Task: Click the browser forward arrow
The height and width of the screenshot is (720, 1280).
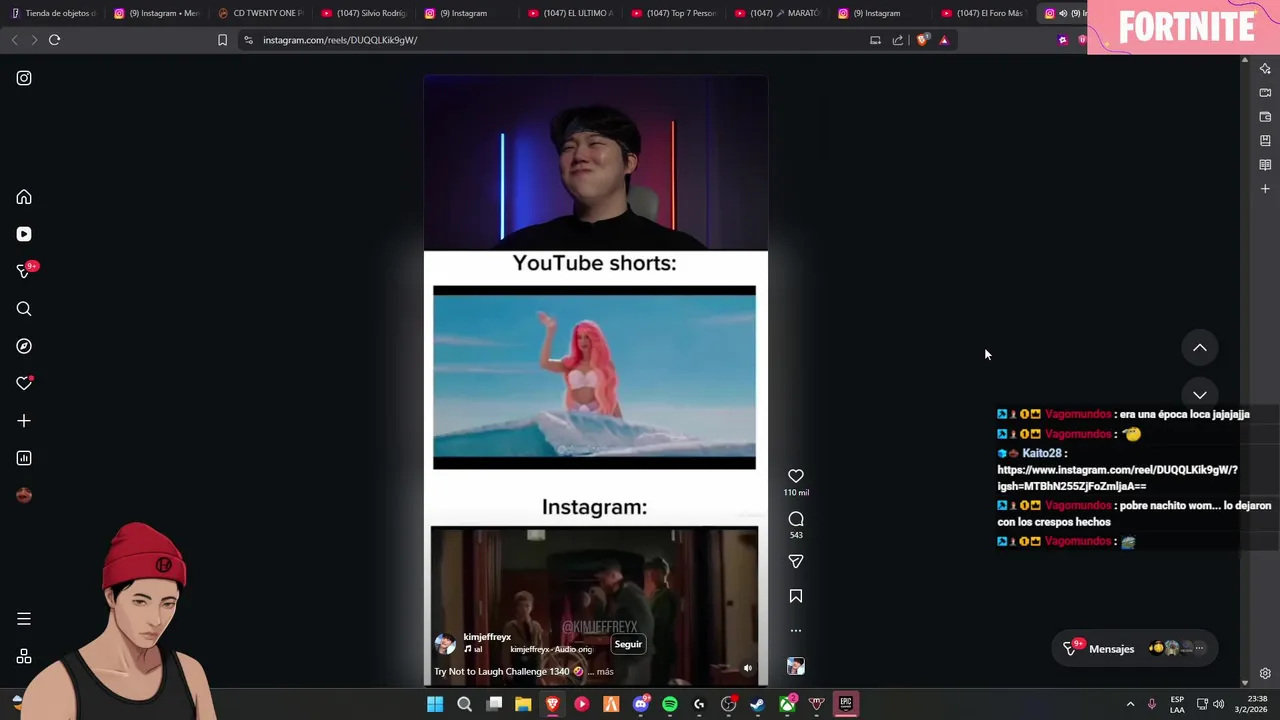Action: point(34,40)
